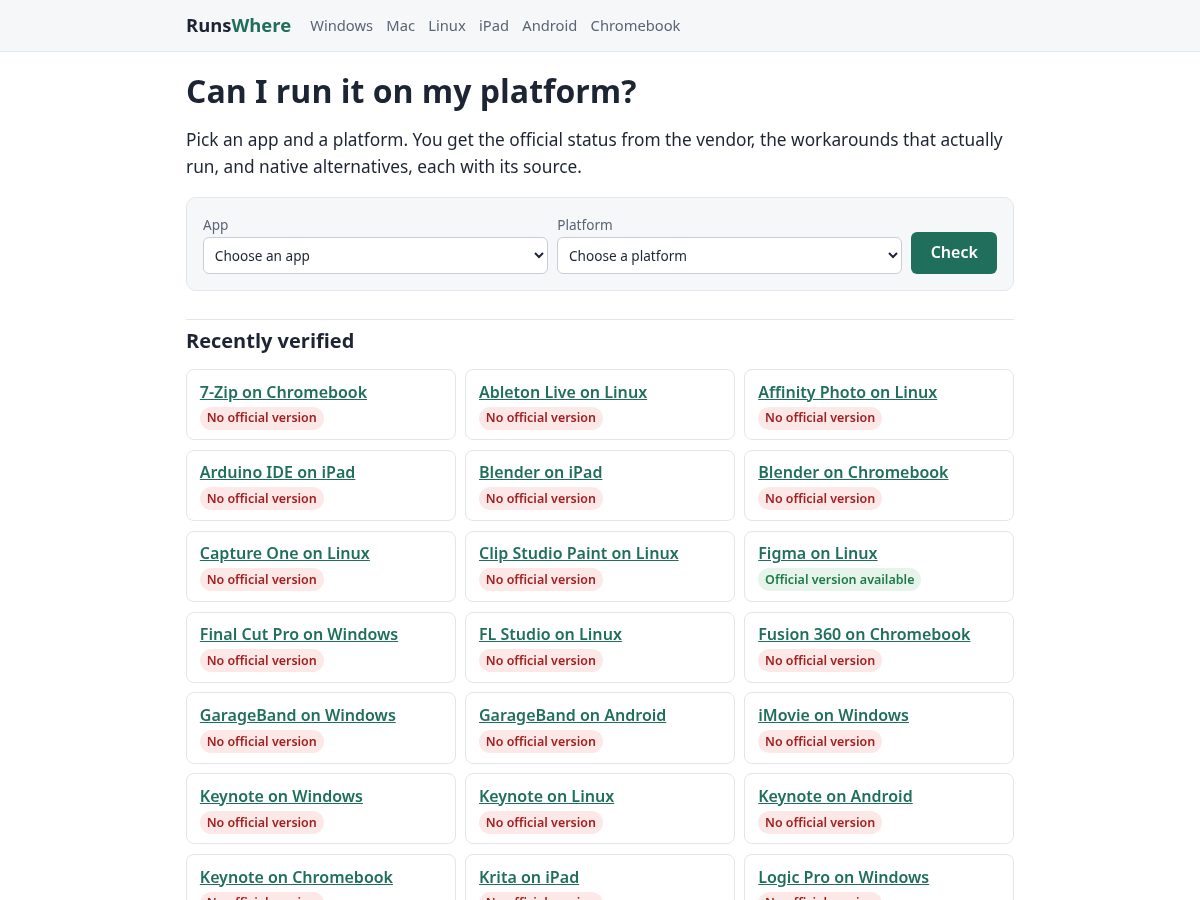Go to the Windows nav item
This screenshot has width=1200, height=900.
[x=341, y=26]
